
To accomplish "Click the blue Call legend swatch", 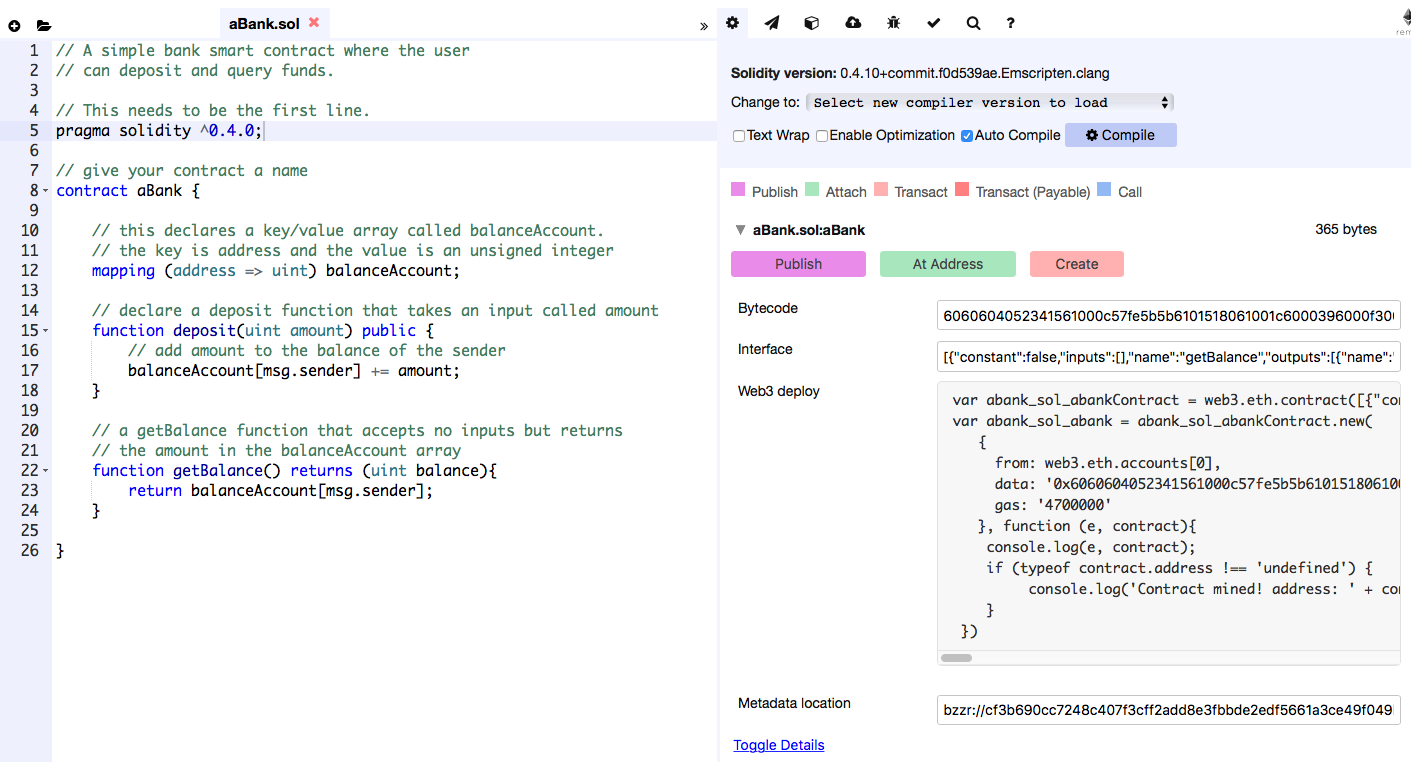I will point(1104,189).
